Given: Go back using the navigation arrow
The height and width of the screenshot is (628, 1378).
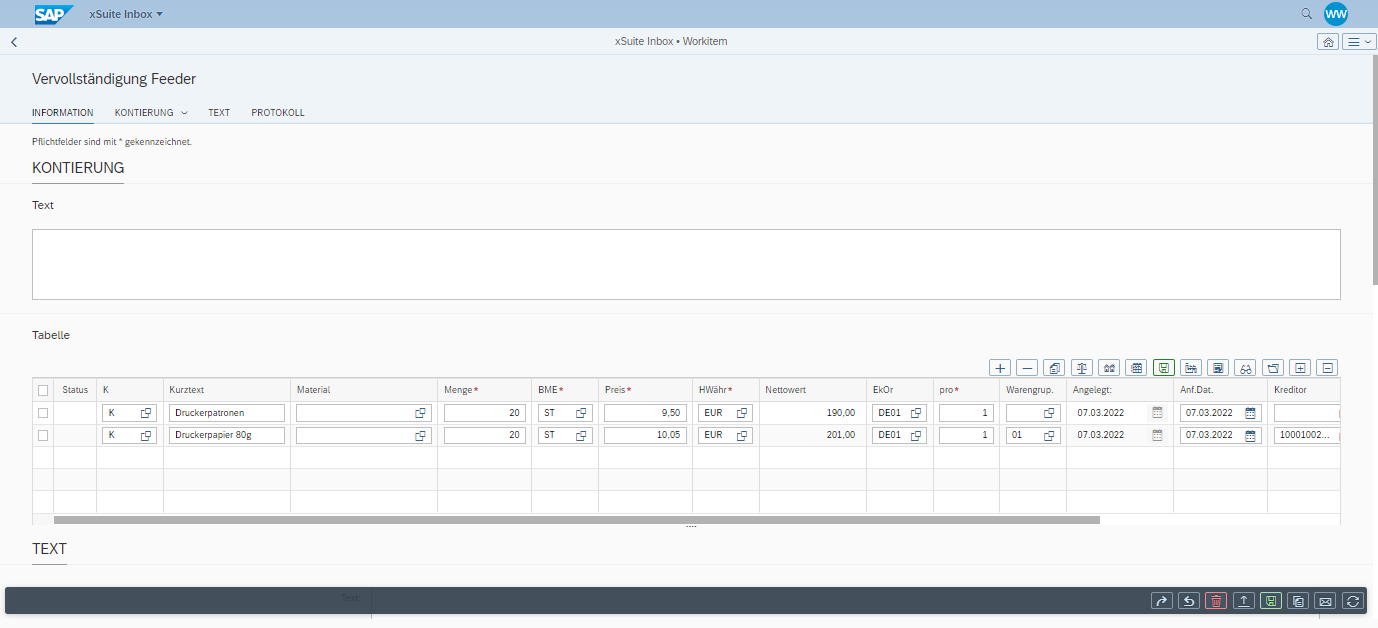Looking at the screenshot, I should pos(13,41).
